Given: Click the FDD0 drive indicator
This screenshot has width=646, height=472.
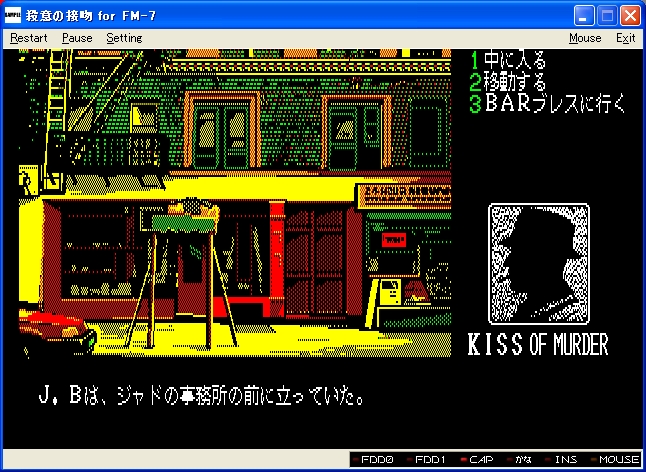Looking at the screenshot, I should click(x=377, y=460).
